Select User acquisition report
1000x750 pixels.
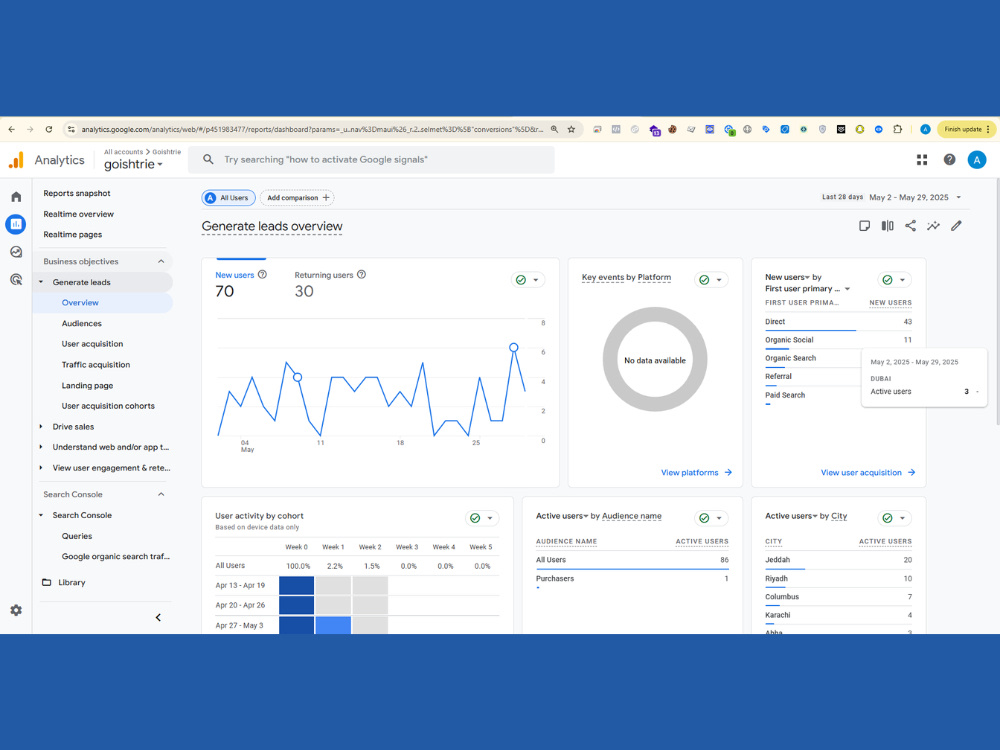(92, 344)
